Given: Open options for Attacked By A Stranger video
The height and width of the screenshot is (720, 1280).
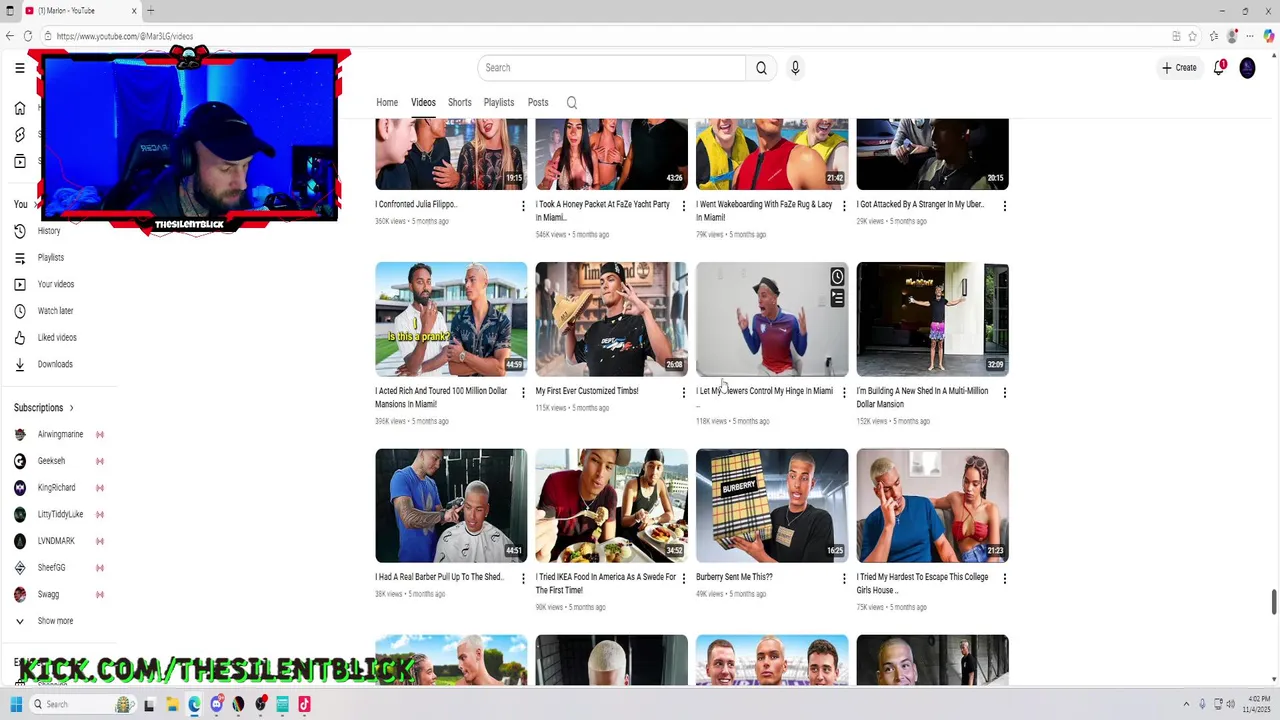Looking at the screenshot, I should tap(1004, 206).
